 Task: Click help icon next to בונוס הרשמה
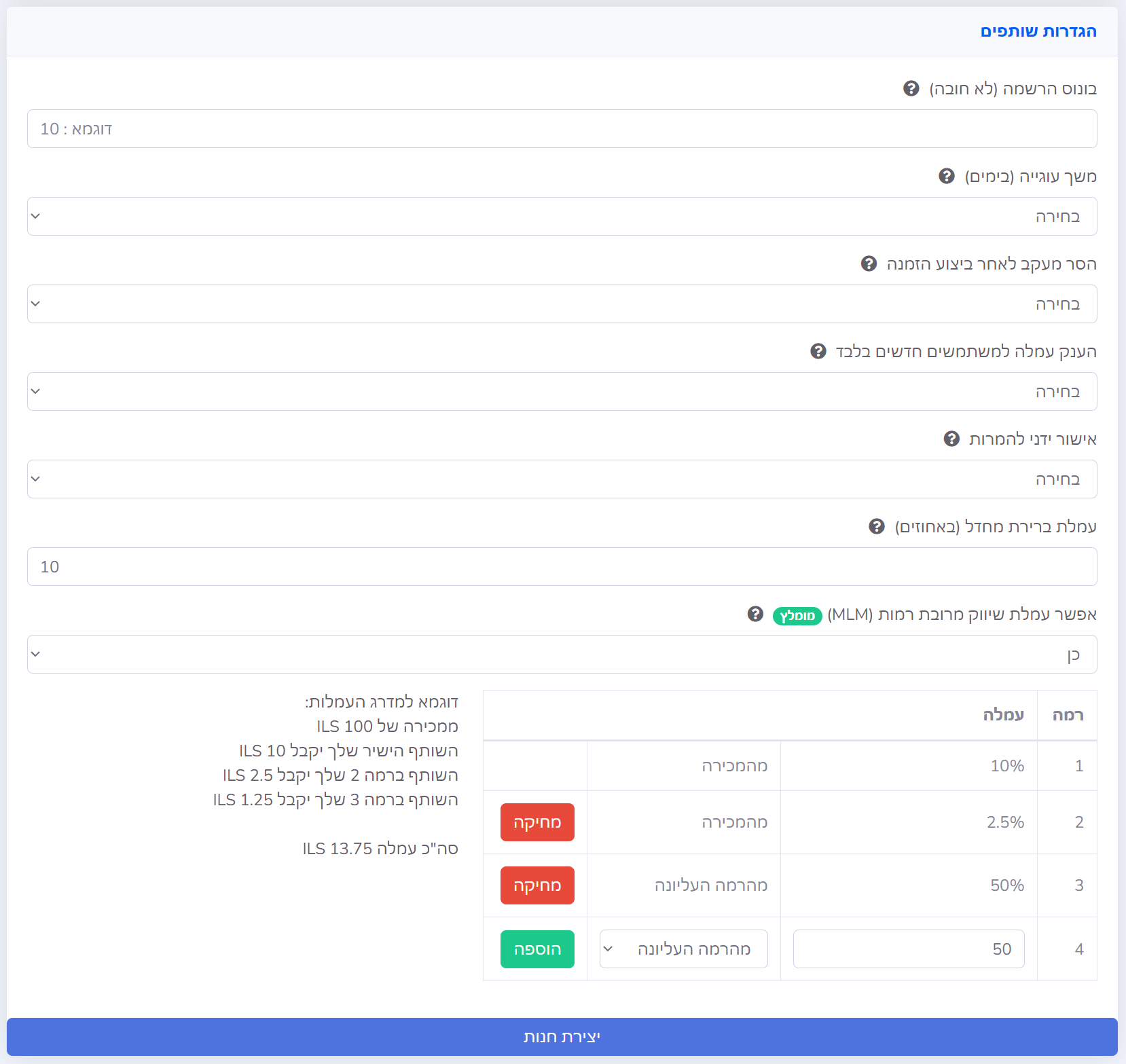[911, 89]
